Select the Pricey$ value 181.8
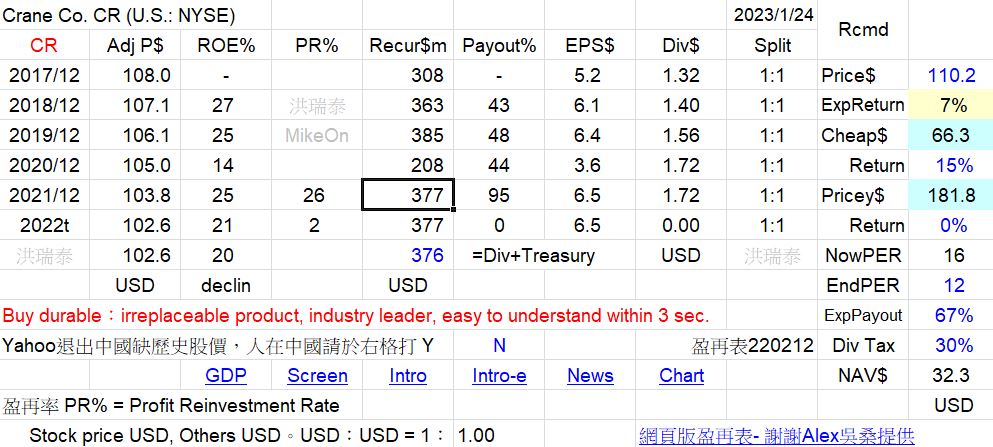 tap(951, 195)
